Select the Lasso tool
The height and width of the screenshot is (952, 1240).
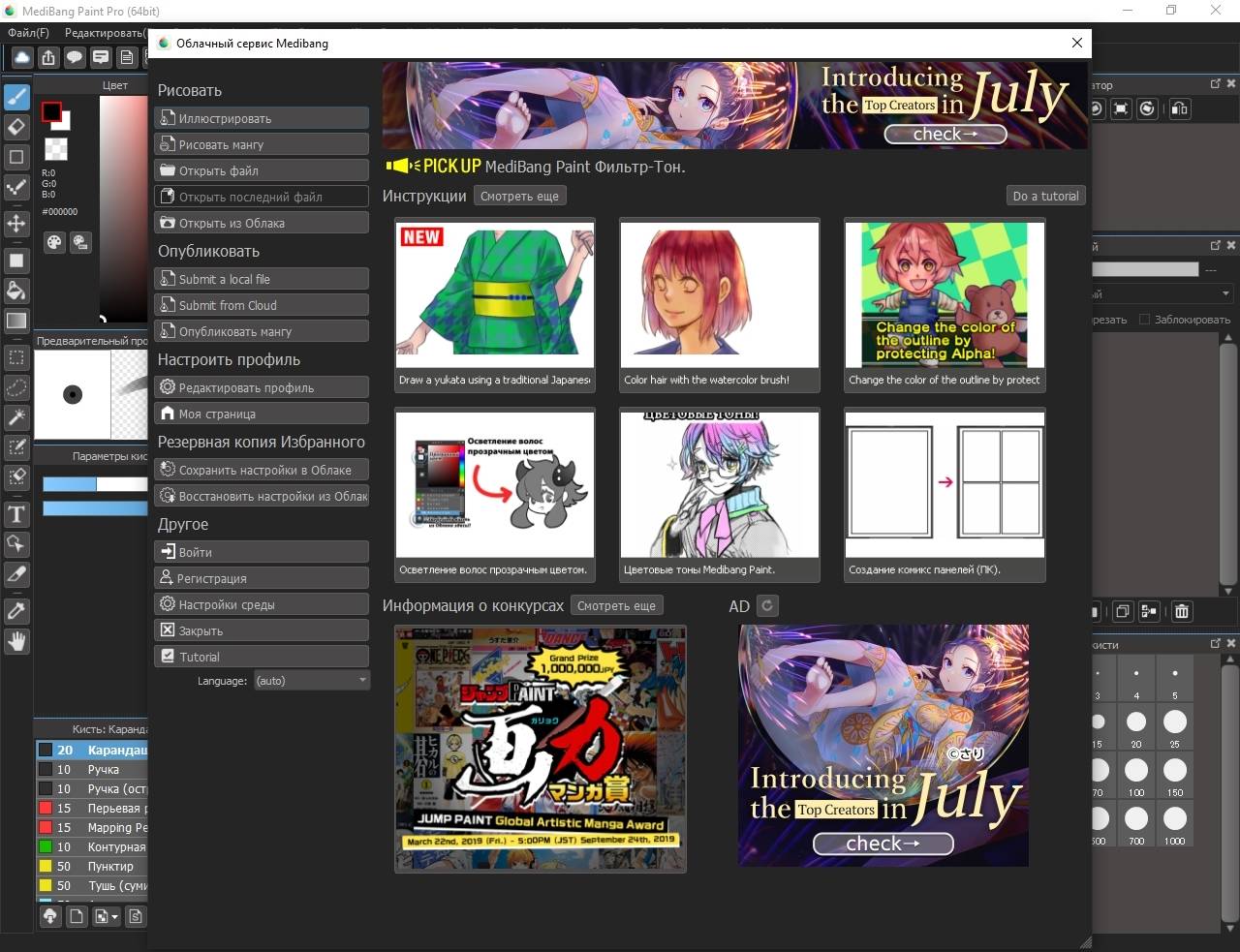click(16, 387)
